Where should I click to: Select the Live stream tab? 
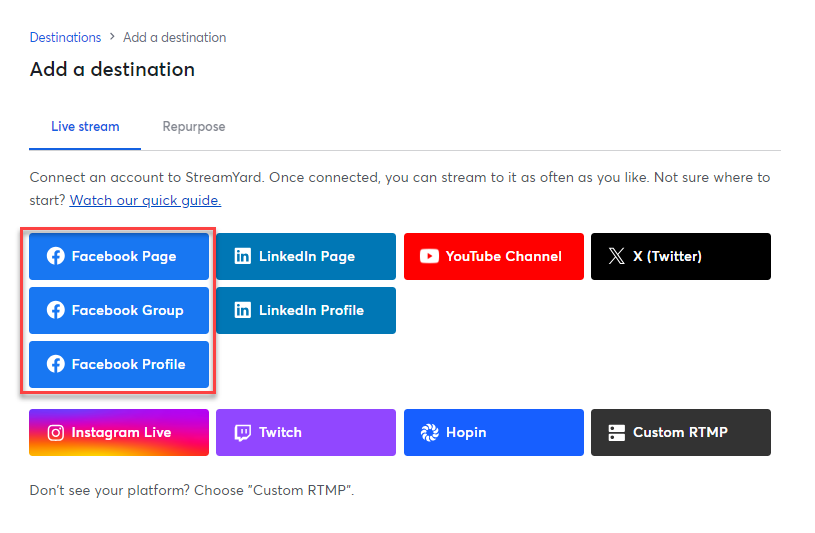(85, 127)
